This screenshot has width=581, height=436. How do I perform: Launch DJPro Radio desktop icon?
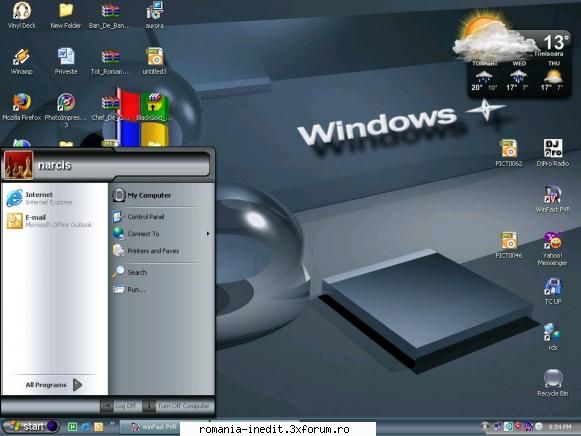(552, 152)
